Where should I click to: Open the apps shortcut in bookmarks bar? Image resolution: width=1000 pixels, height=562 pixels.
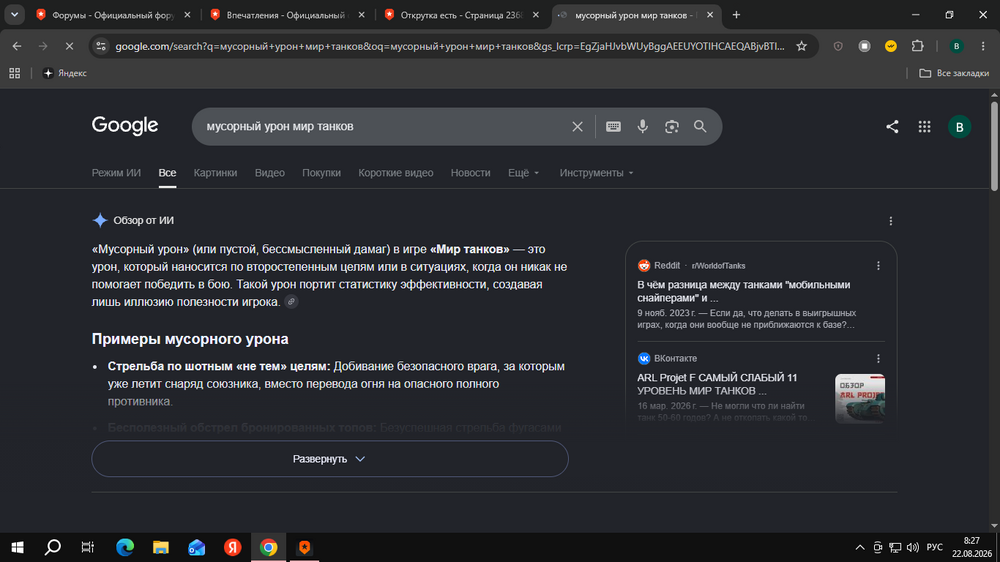(x=15, y=73)
